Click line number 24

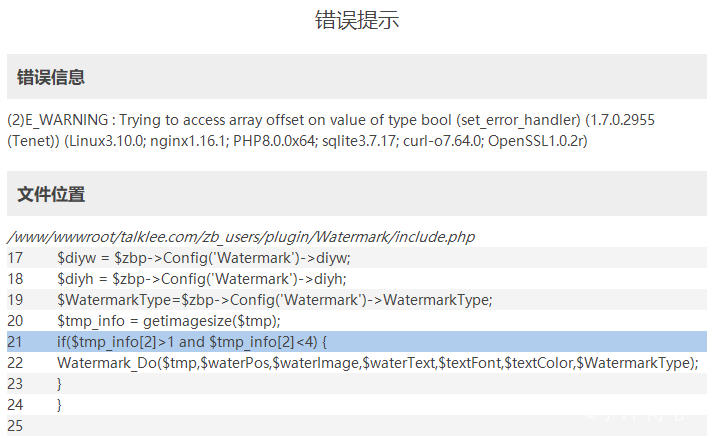coord(15,405)
